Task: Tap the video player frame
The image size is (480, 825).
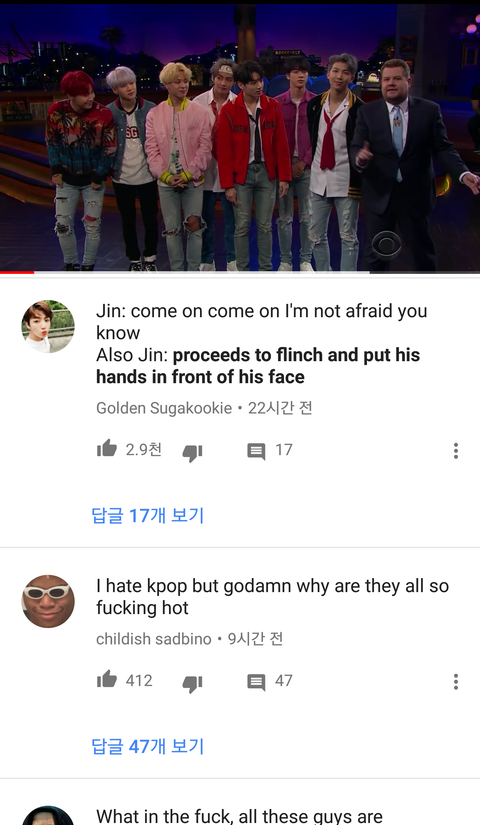Action: 240,137
